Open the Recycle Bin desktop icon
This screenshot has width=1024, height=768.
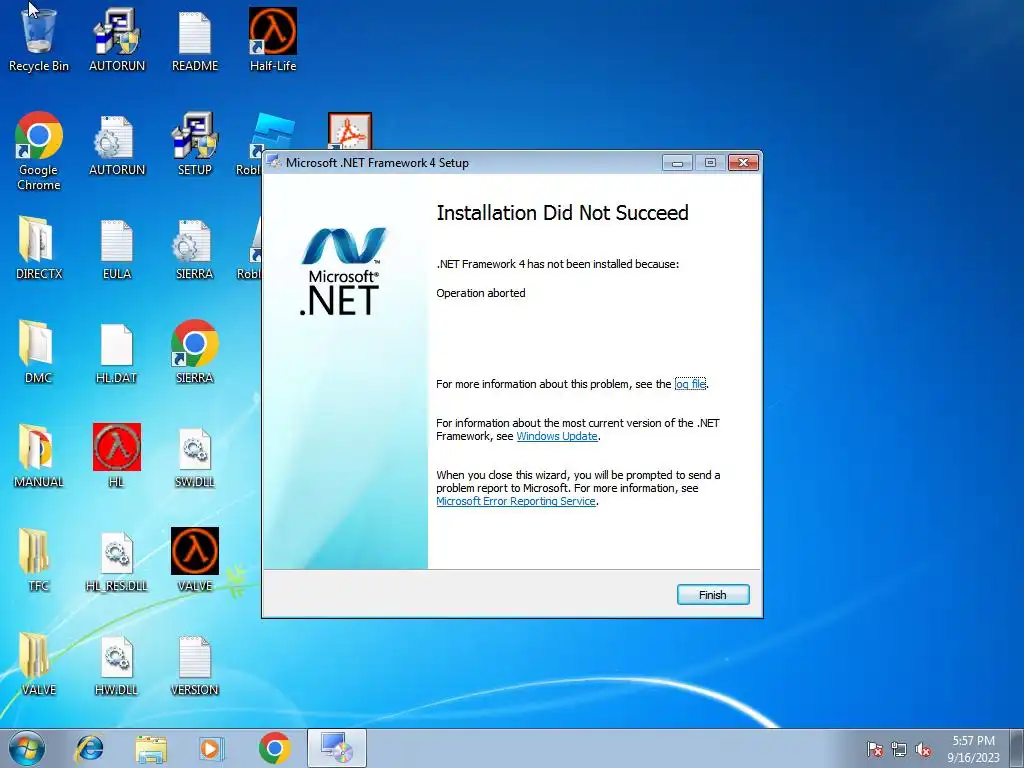coord(39,39)
